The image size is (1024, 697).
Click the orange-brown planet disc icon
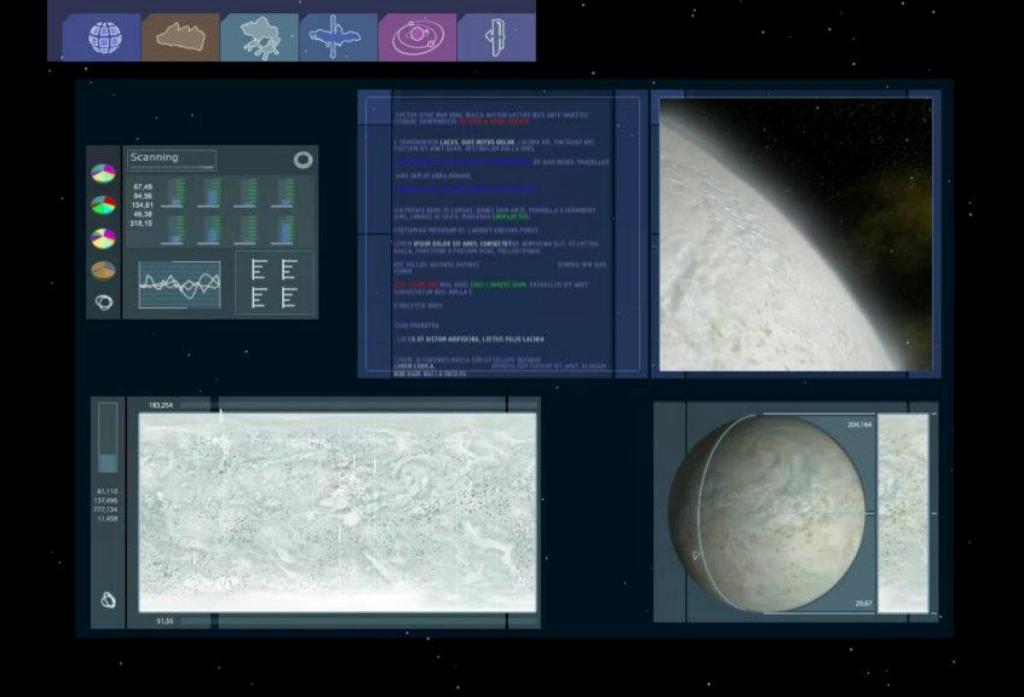(103, 270)
